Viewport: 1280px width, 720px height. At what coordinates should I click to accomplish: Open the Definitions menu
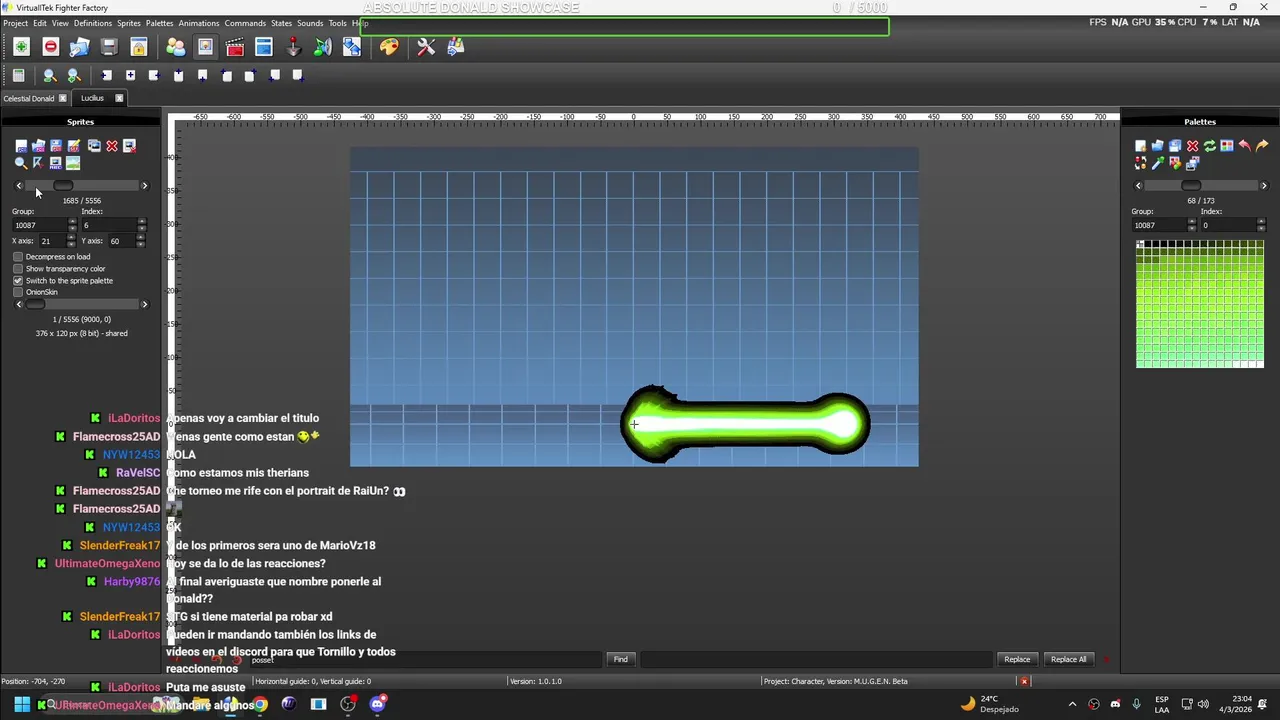93,23
